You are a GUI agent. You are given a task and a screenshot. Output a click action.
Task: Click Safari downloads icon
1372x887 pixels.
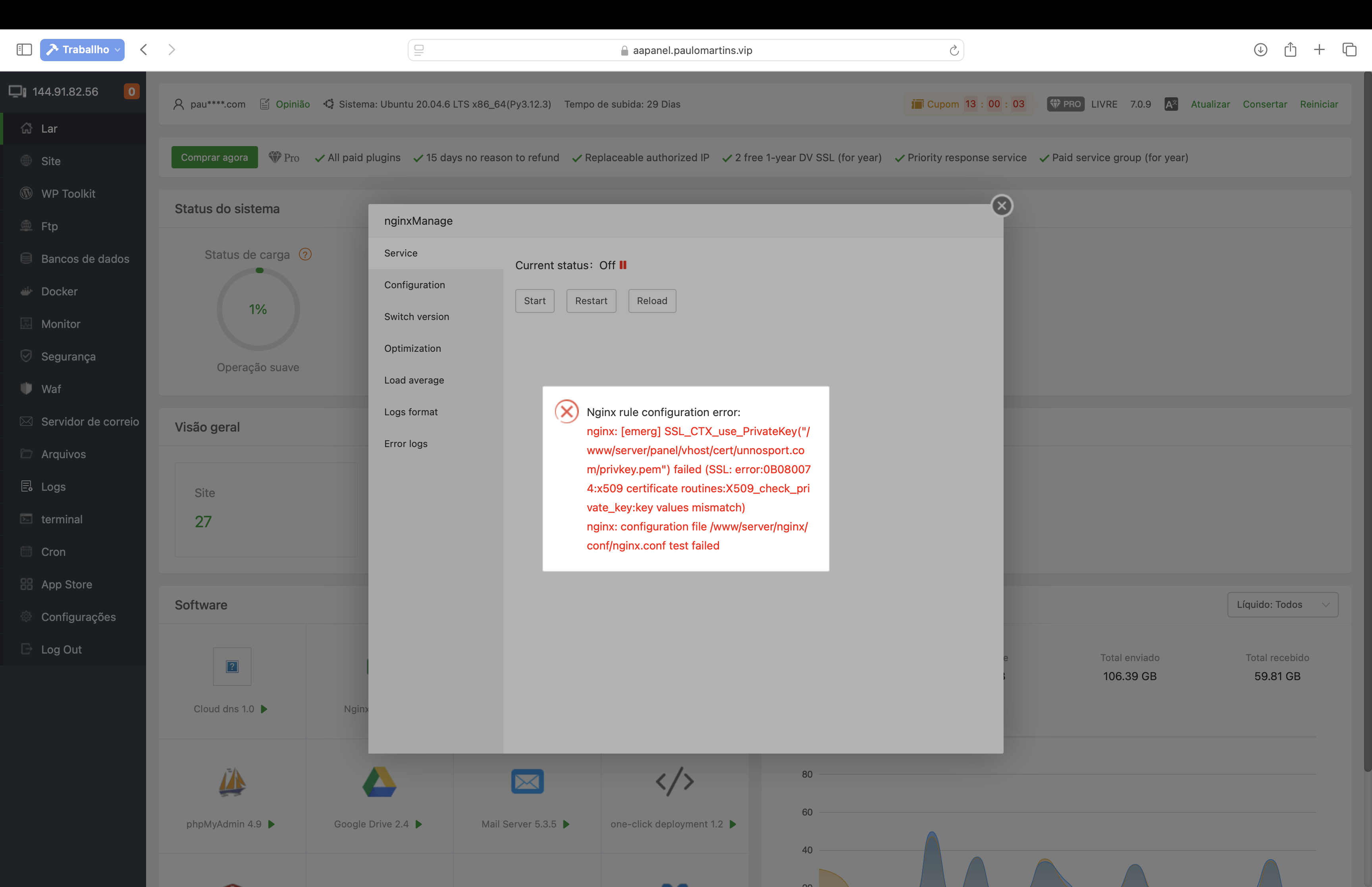coord(1260,50)
